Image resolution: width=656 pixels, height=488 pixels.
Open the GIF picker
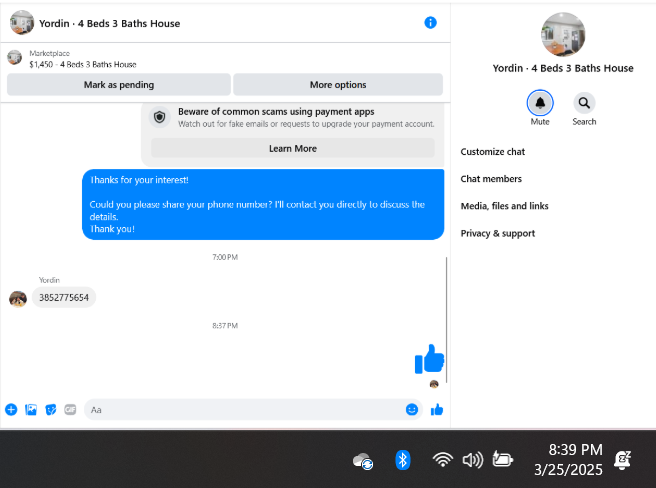(x=70, y=409)
